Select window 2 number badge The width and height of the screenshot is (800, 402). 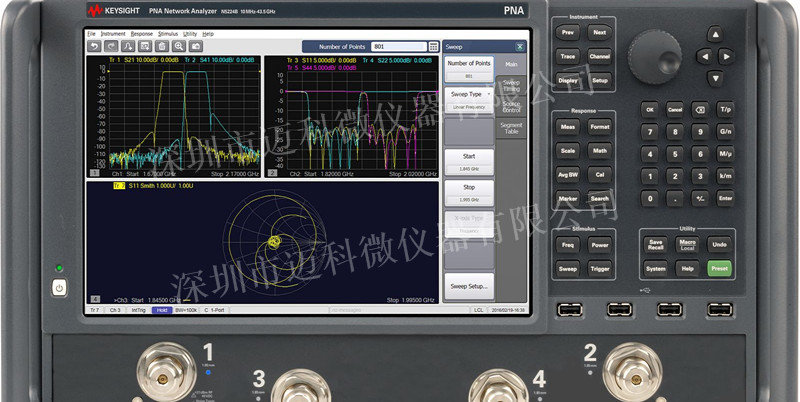coord(272,173)
